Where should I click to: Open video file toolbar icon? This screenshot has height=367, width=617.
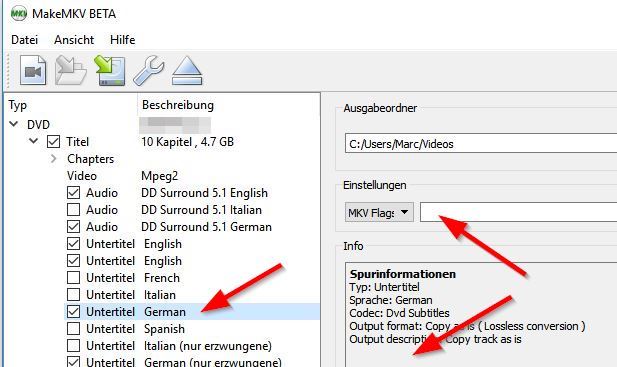[33, 70]
